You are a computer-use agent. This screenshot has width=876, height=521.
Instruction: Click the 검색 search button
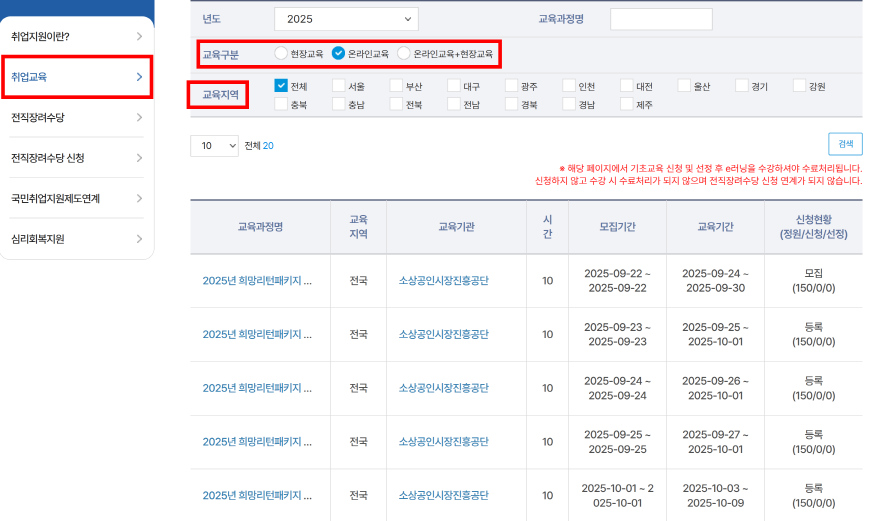tap(845, 144)
